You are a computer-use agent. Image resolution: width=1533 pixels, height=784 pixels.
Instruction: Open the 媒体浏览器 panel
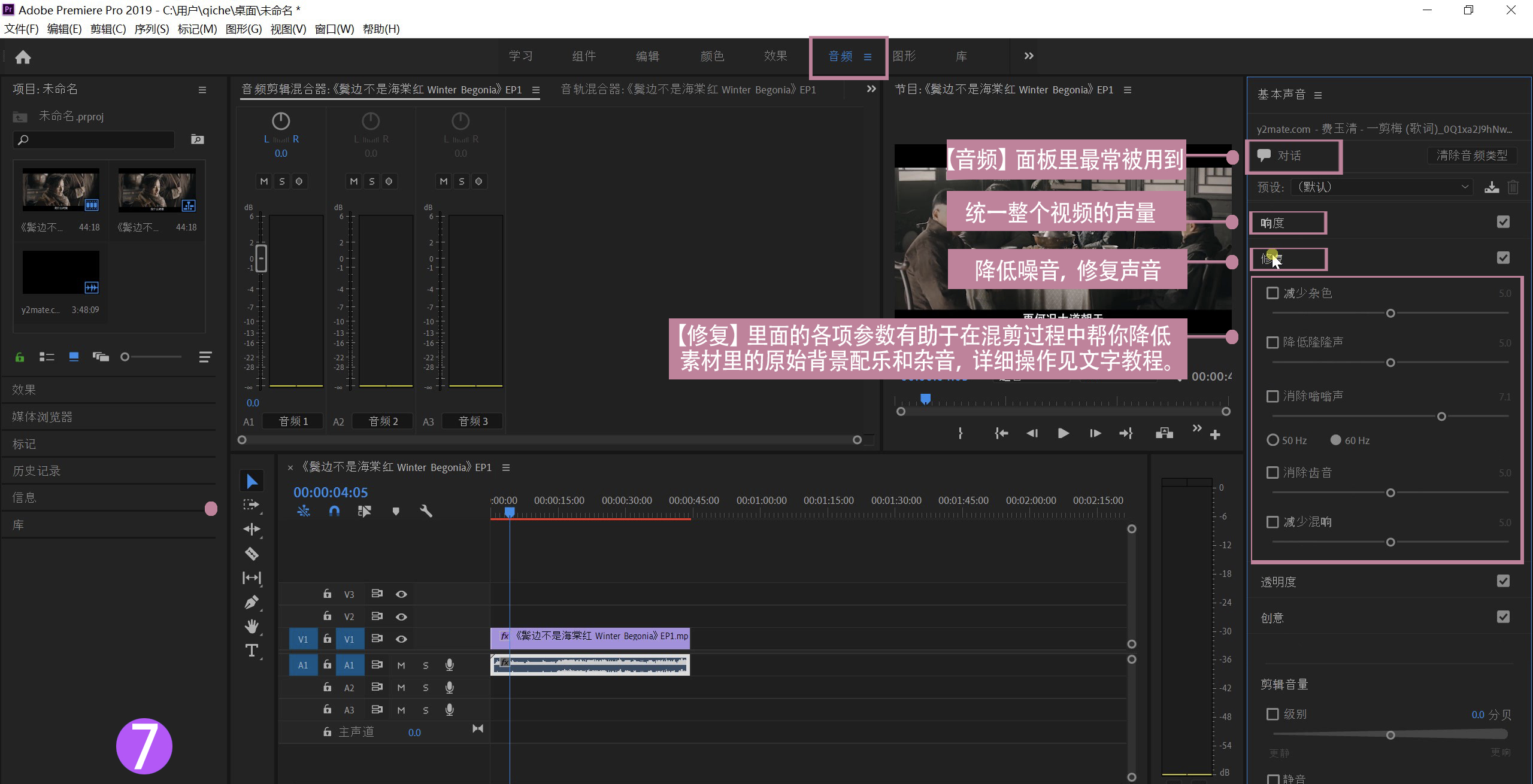(x=42, y=417)
